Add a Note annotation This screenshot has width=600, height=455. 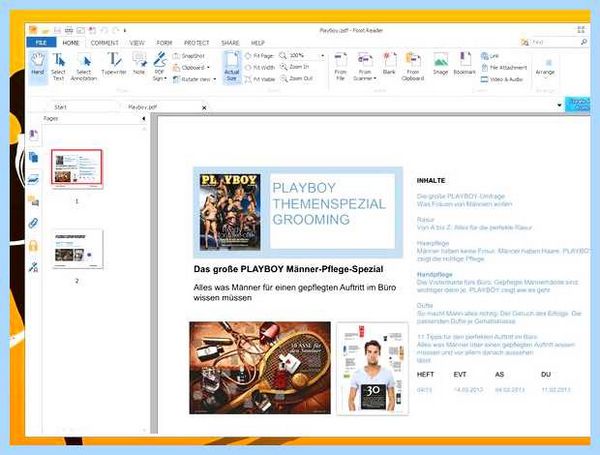(x=139, y=64)
